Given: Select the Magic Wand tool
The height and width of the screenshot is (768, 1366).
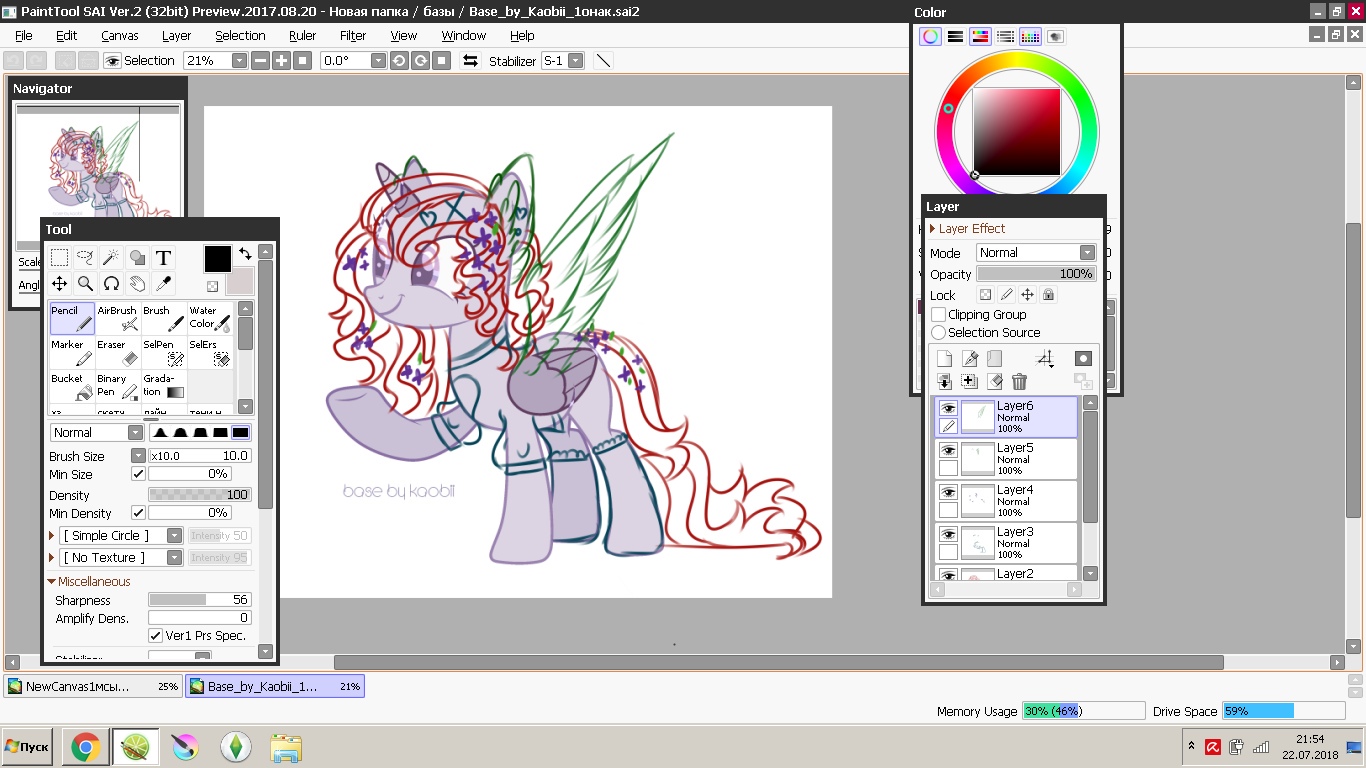Looking at the screenshot, I should (111, 258).
